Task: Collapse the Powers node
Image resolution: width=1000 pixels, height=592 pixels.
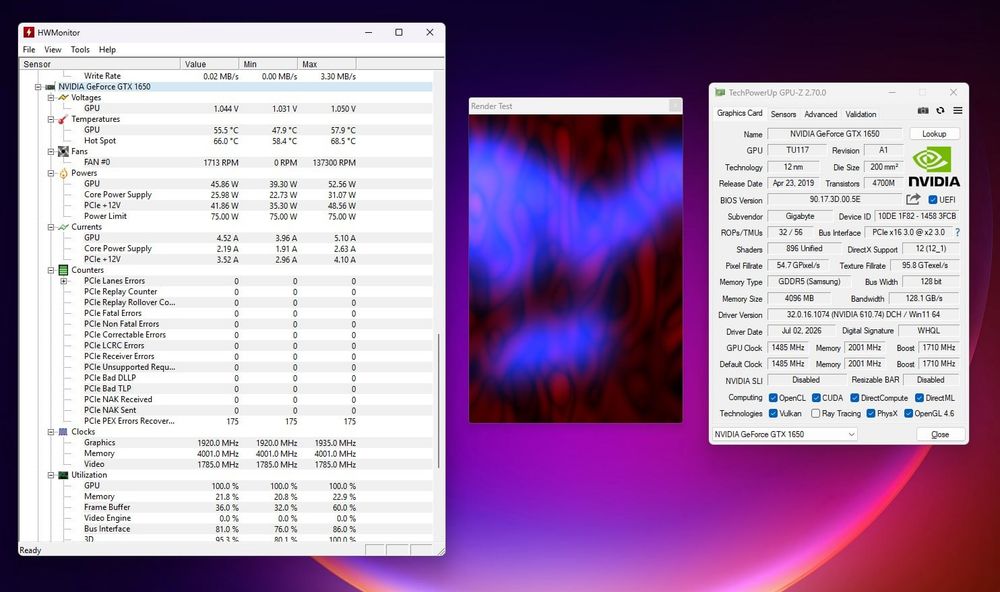Action: pos(50,173)
